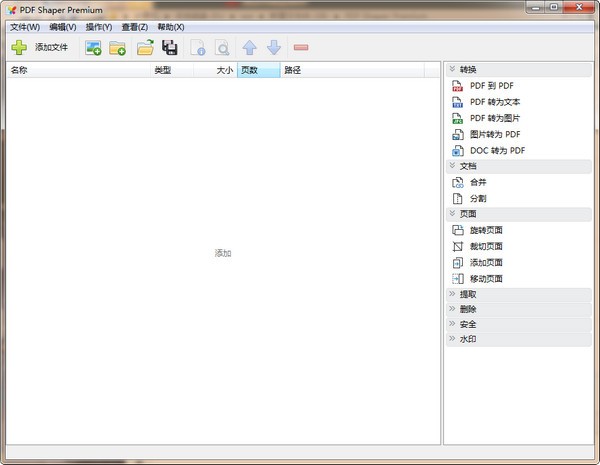Click the add folder icon in toolbar

pos(118,48)
